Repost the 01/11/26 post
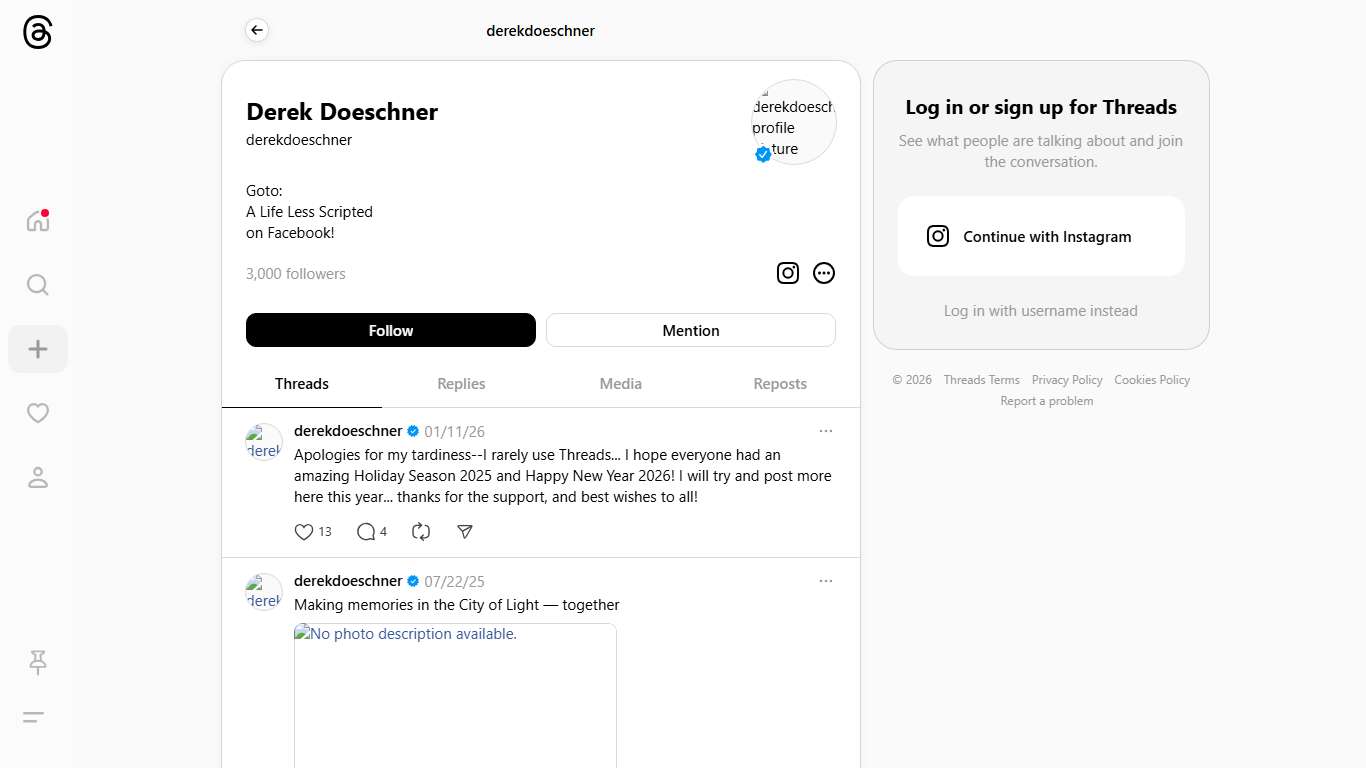The height and width of the screenshot is (768, 1366). click(x=421, y=532)
